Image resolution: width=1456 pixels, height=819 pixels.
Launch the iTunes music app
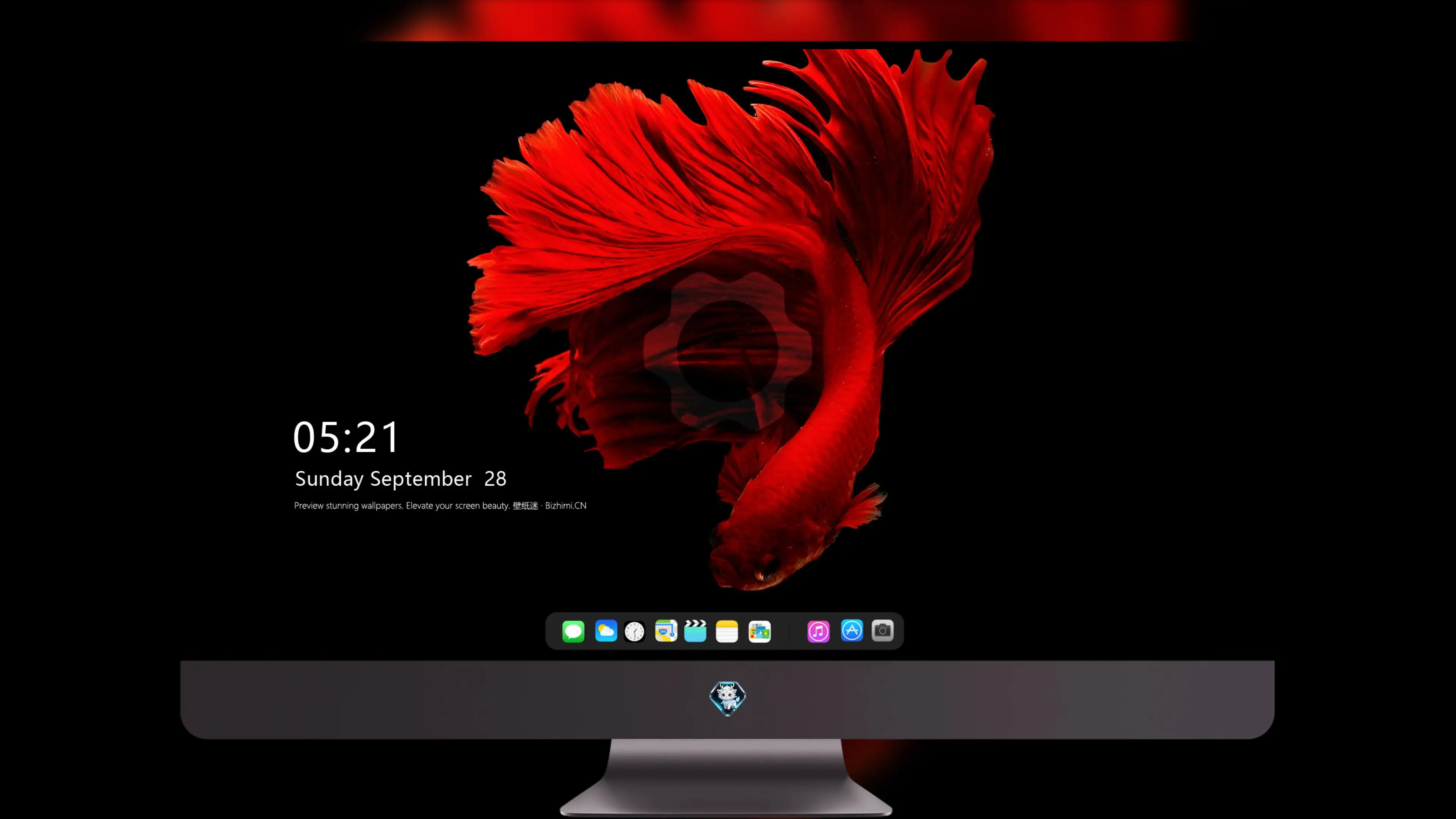(819, 631)
